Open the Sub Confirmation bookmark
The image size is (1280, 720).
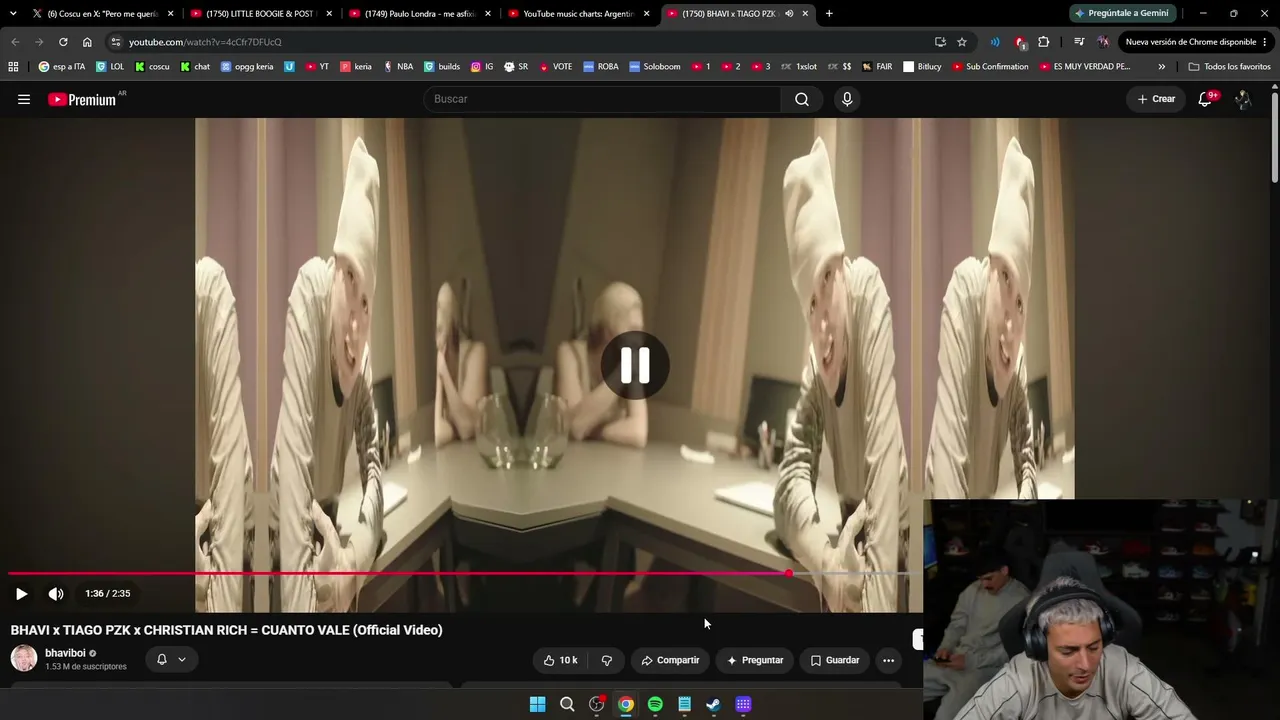[x=990, y=67]
